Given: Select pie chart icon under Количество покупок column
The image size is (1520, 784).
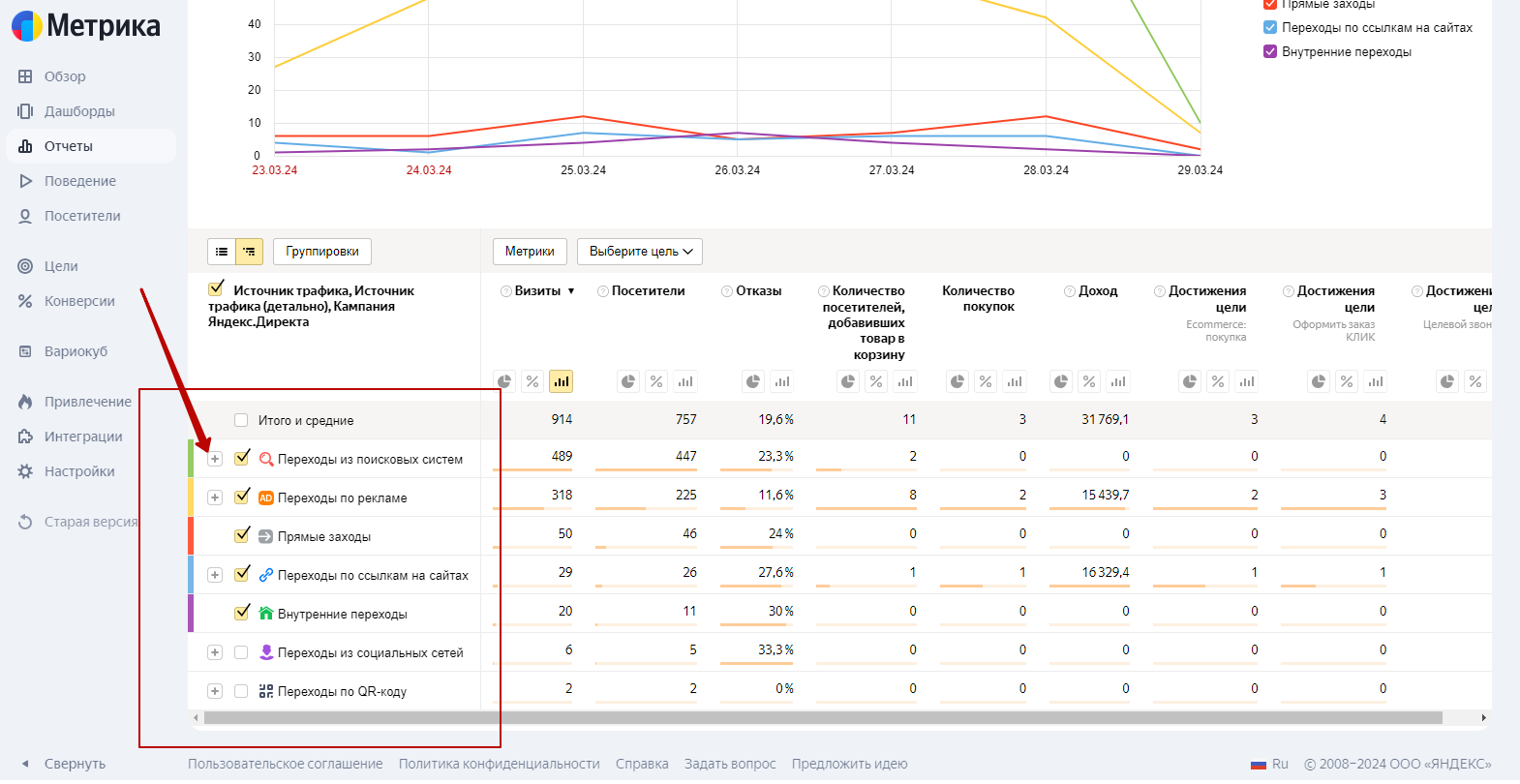Looking at the screenshot, I should coord(958,381).
